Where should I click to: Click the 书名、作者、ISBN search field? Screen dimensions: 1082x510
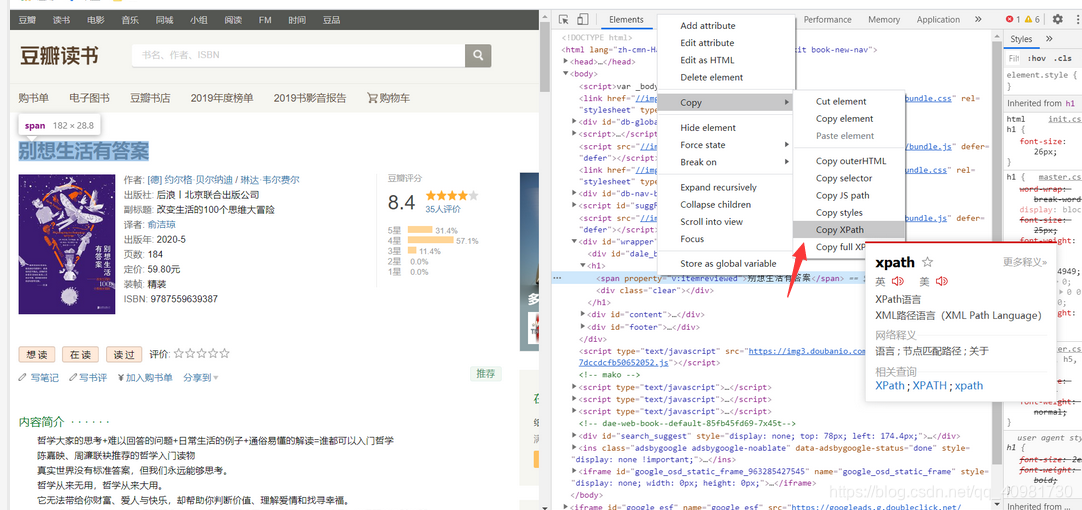pos(298,55)
